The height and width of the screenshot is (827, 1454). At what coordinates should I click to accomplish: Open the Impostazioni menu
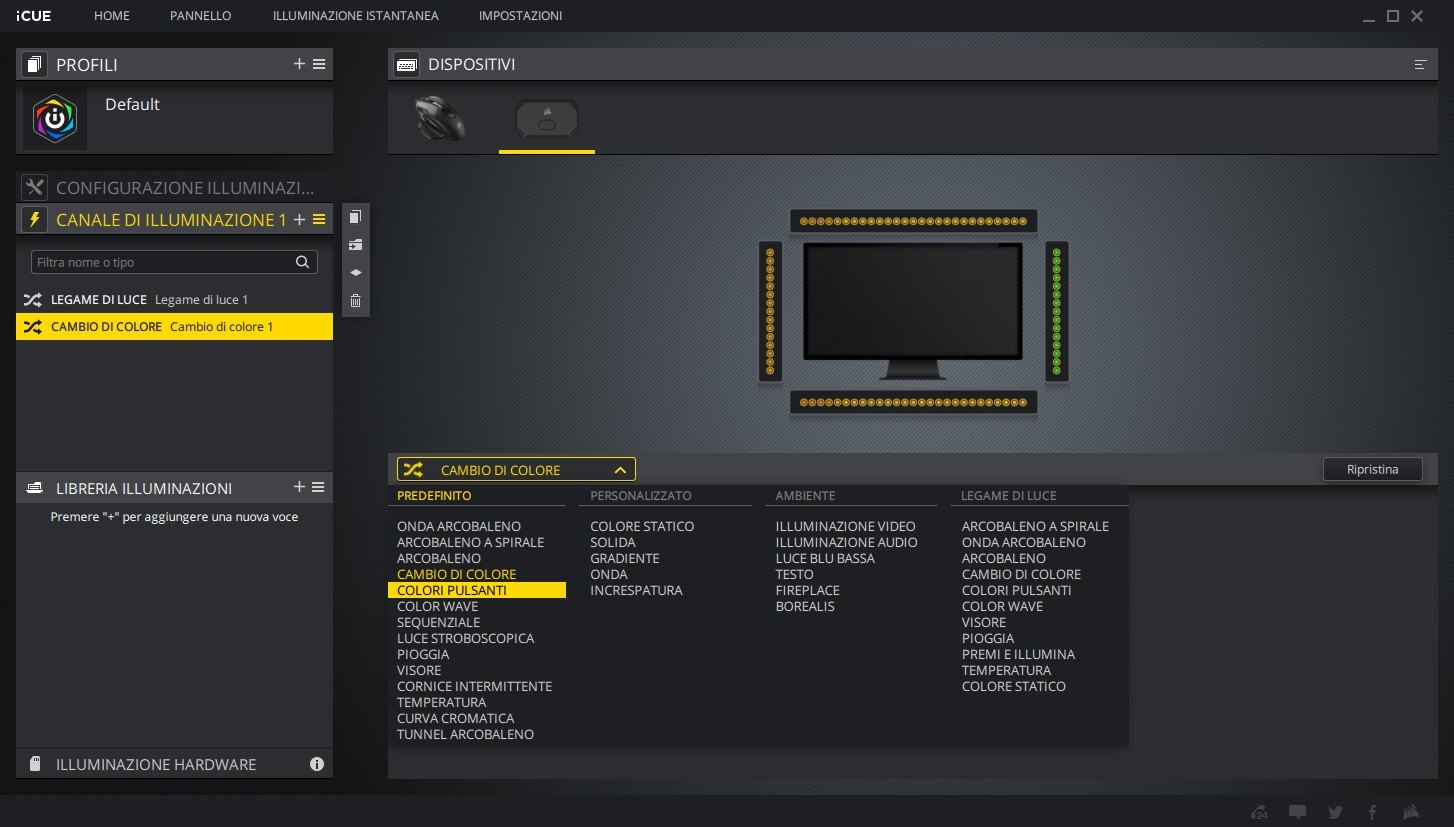pos(520,16)
